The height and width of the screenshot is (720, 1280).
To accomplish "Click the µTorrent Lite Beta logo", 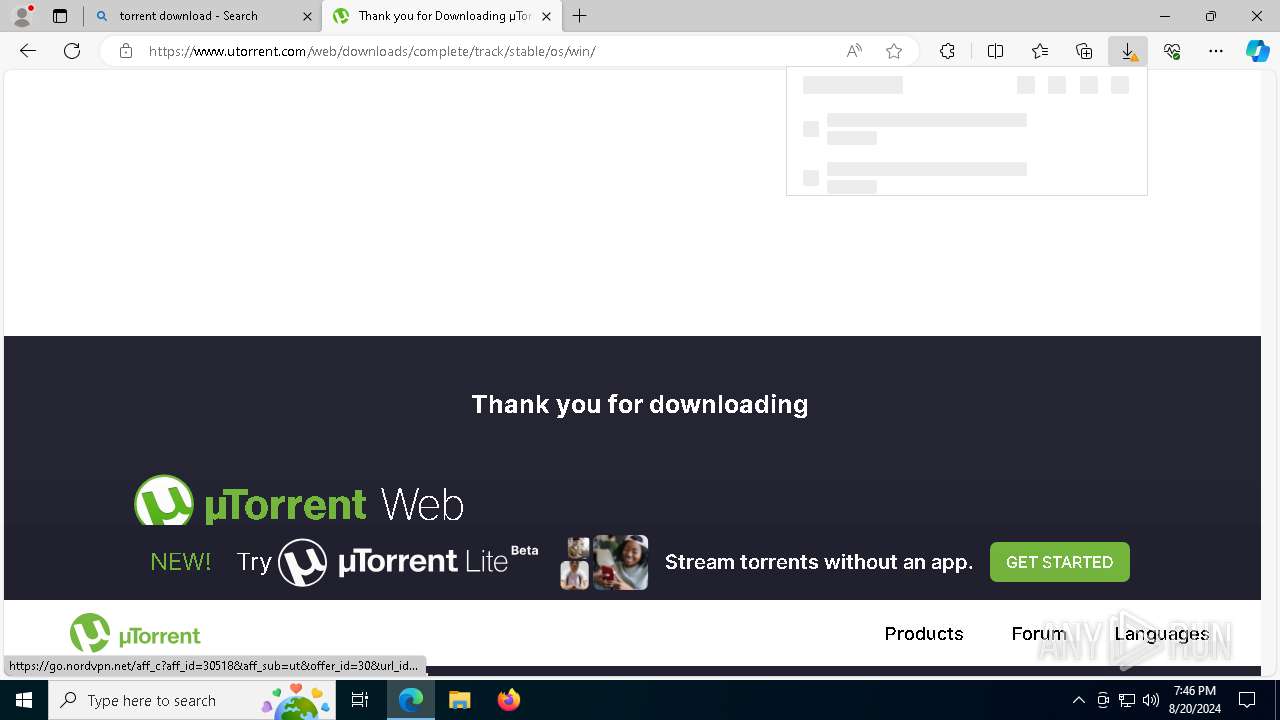I will pyautogui.click(x=408, y=562).
